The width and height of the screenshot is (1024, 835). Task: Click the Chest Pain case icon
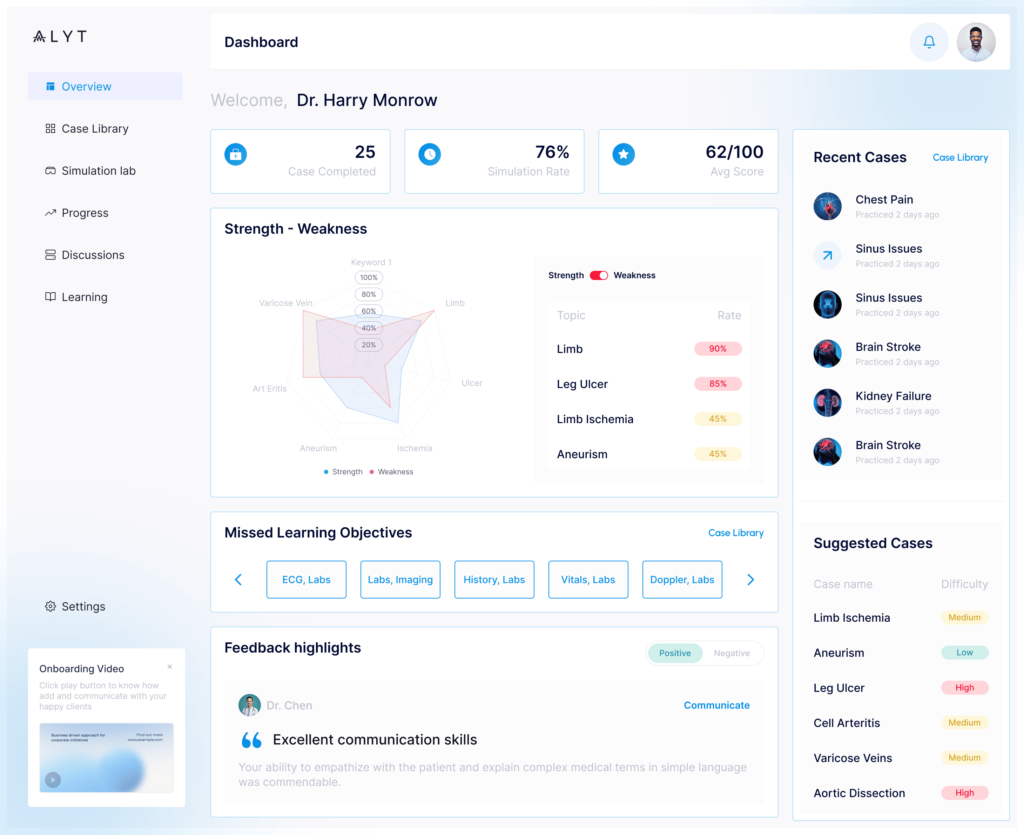[x=827, y=206]
